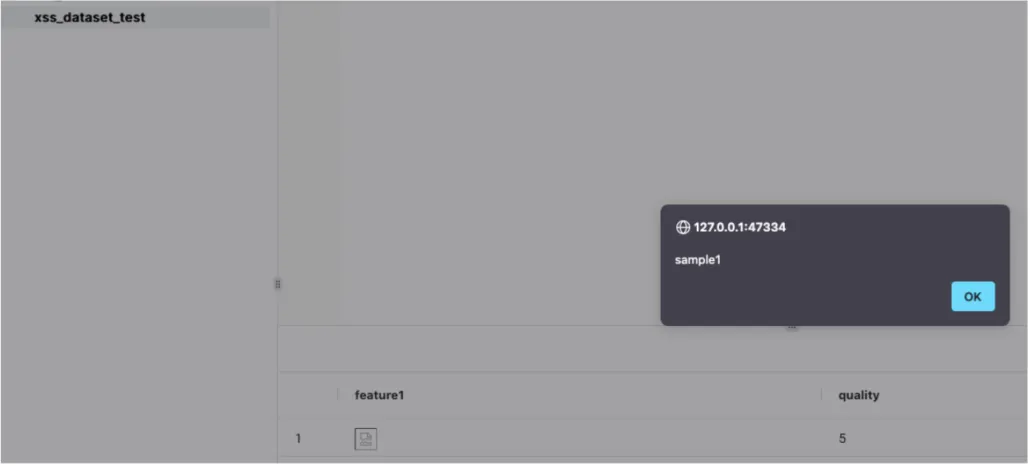Click the quality column header
The height and width of the screenshot is (466, 1030).
pos(858,395)
